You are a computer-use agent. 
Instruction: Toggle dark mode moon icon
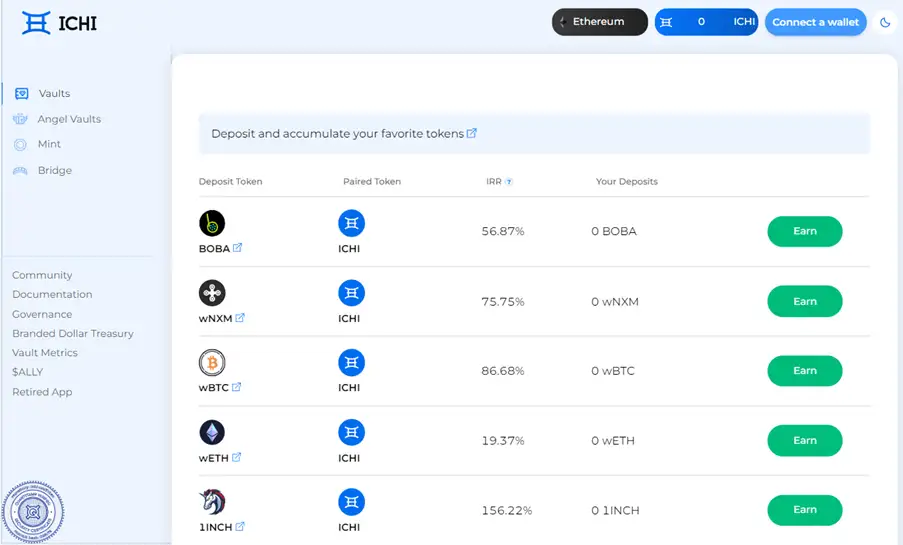pyautogui.click(x=884, y=22)
